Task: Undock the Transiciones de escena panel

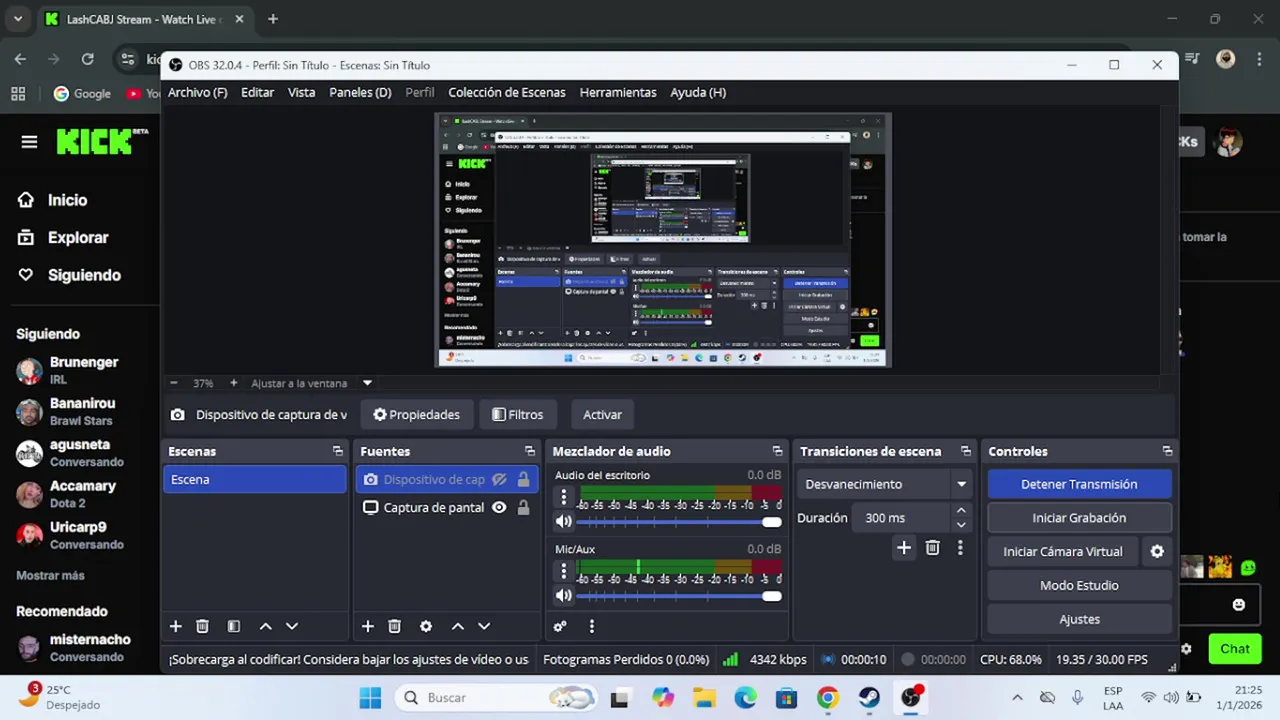Action: pyautogui.click(x=965, y=451)
